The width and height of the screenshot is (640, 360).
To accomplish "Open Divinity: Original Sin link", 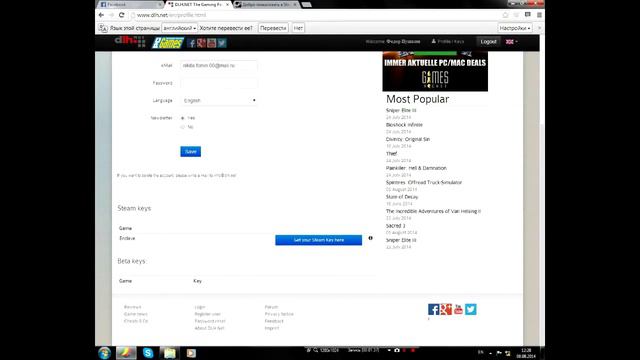I will coord(408,139).
